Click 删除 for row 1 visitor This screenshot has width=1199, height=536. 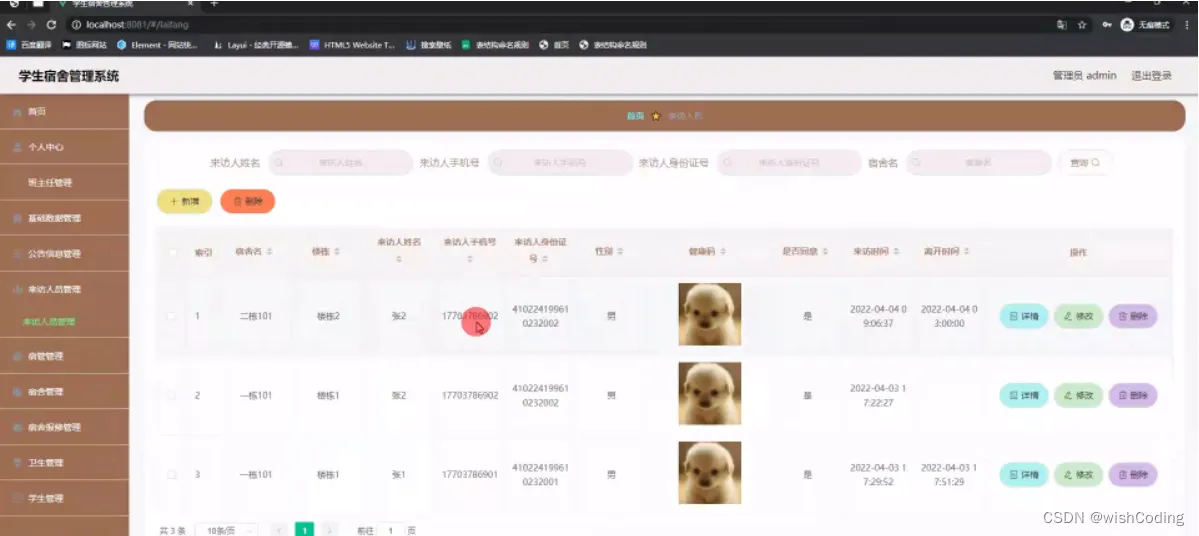tap(1133, 316)
